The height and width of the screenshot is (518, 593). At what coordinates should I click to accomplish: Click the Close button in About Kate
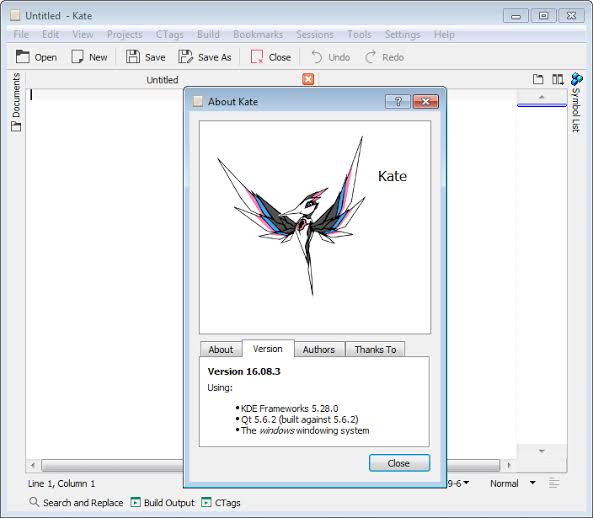[x=399, y=463]
